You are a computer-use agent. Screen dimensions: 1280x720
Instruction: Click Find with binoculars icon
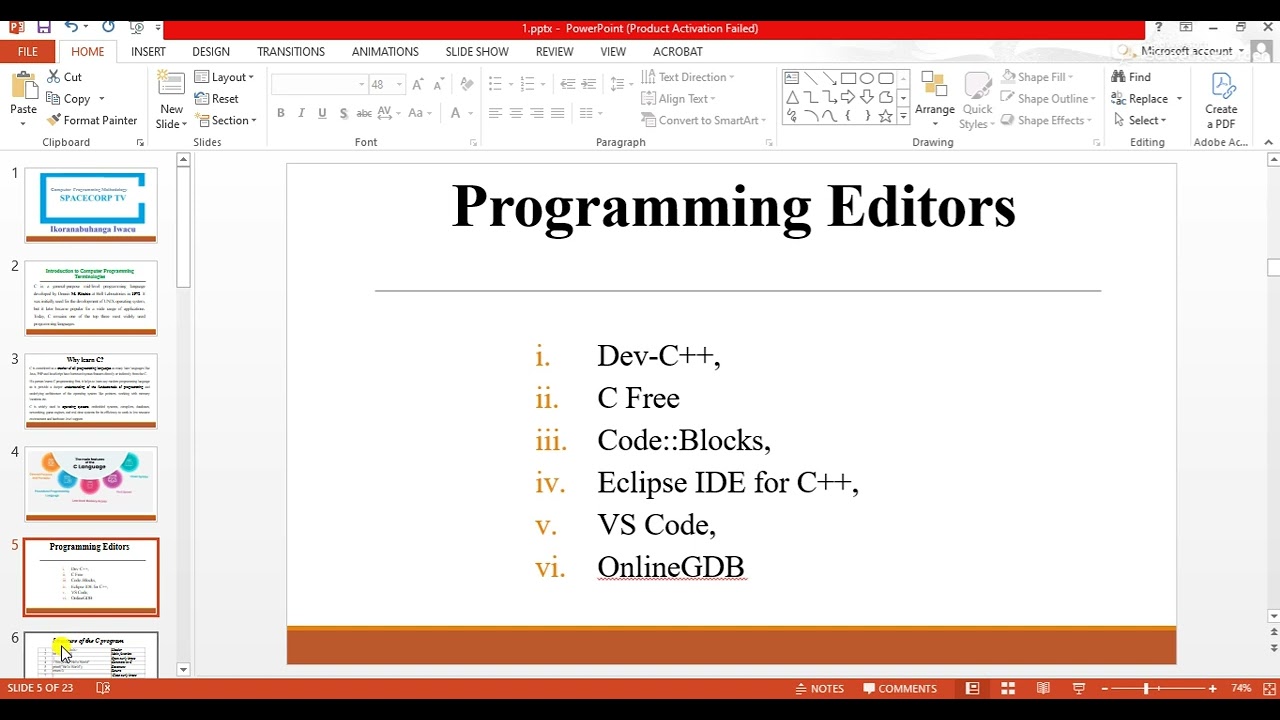click(x=1131, y=77)
